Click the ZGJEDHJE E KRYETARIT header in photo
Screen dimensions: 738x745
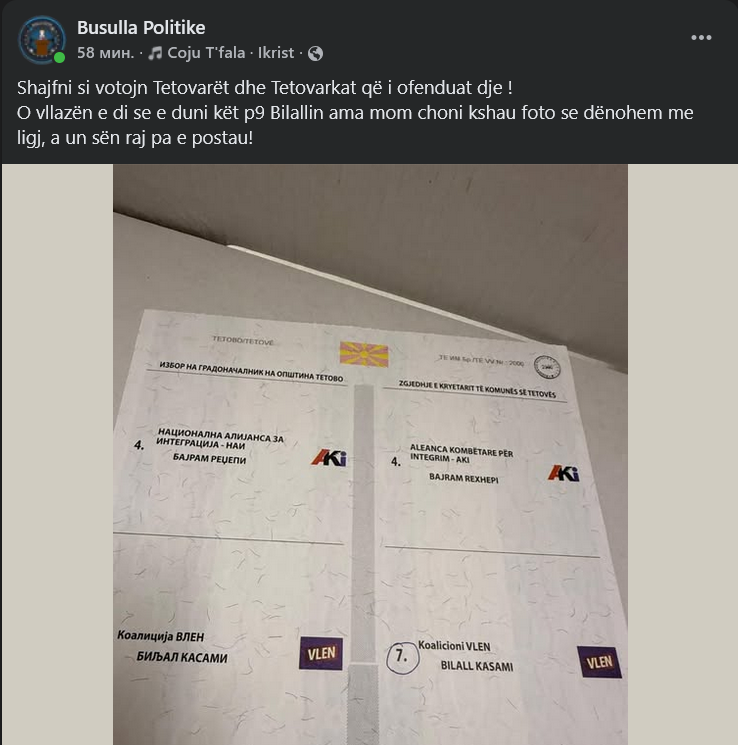(x=477, y=389)
